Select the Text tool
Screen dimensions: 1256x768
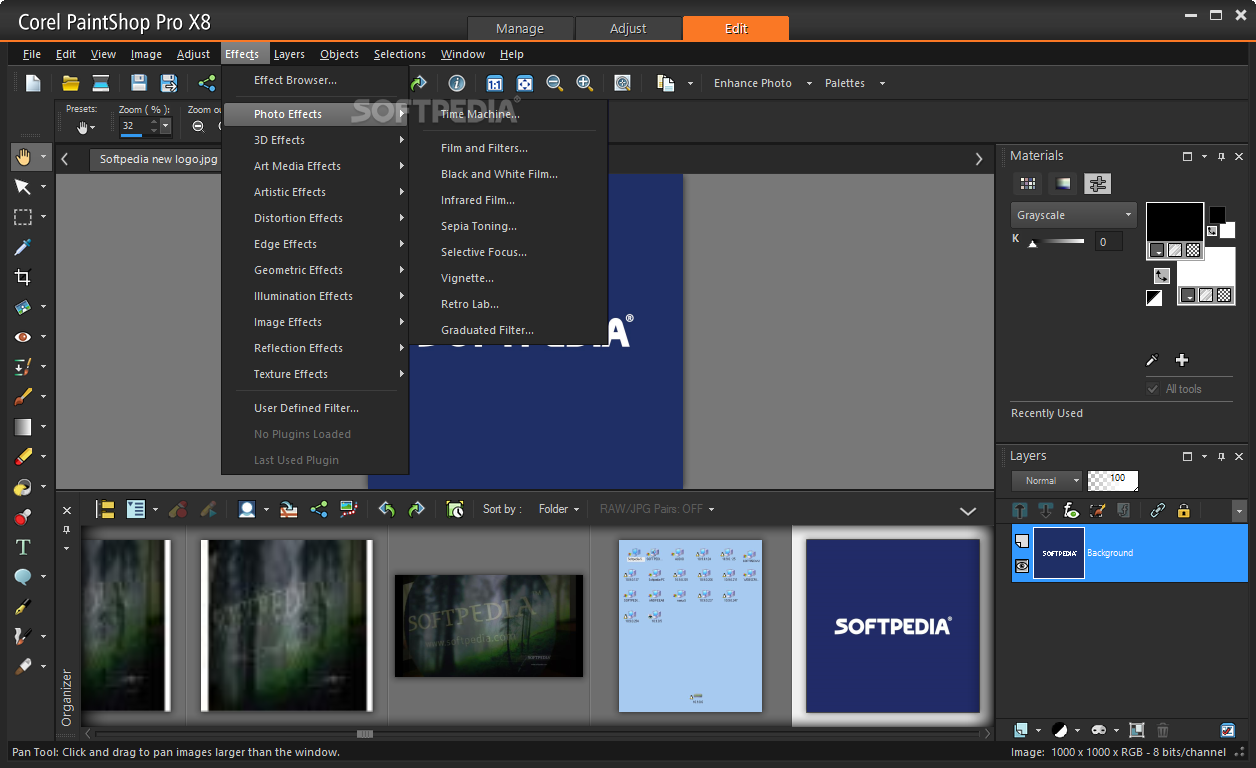pos(23,547)
